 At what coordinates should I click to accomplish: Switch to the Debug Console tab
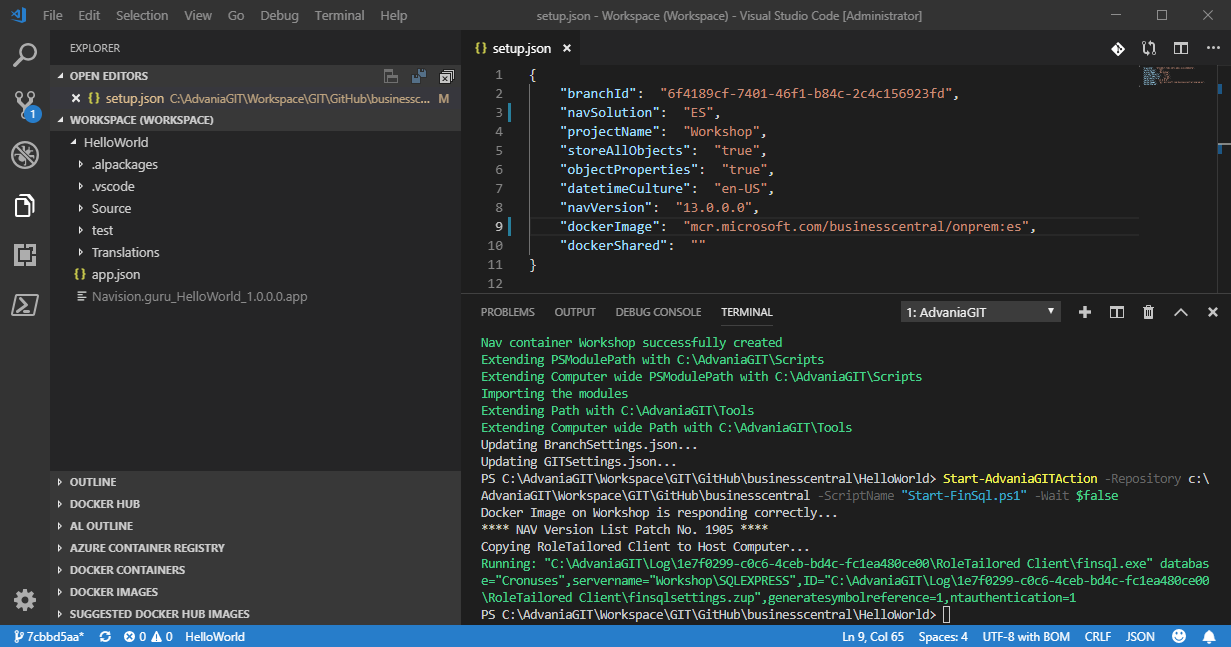[658, 312]
